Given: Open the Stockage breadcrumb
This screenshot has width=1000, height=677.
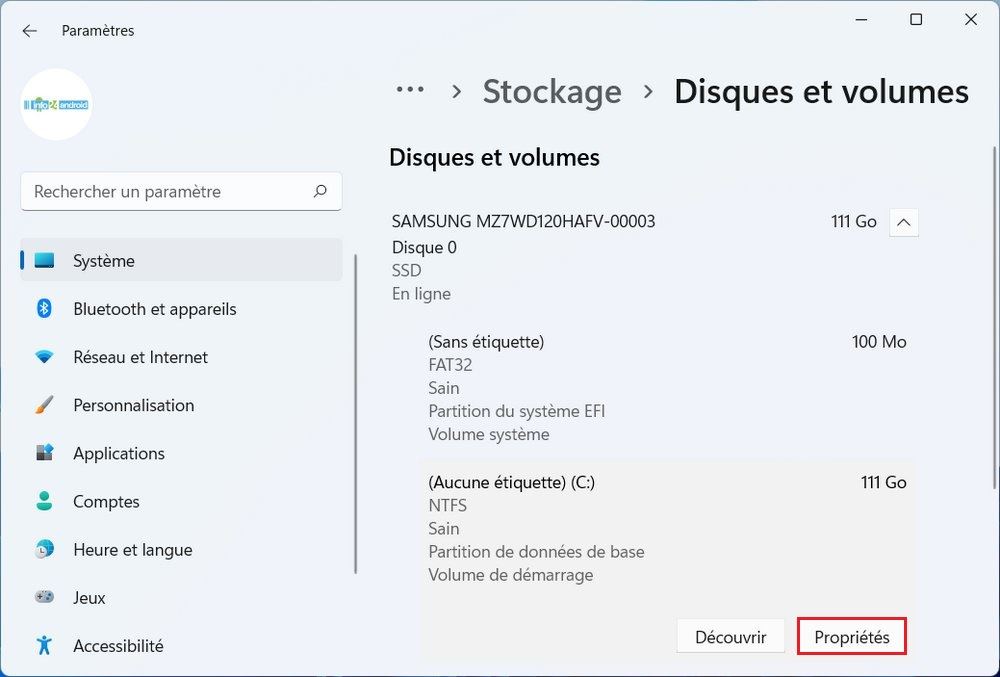Looking at the screenshot, I should [x=552, y=92].
